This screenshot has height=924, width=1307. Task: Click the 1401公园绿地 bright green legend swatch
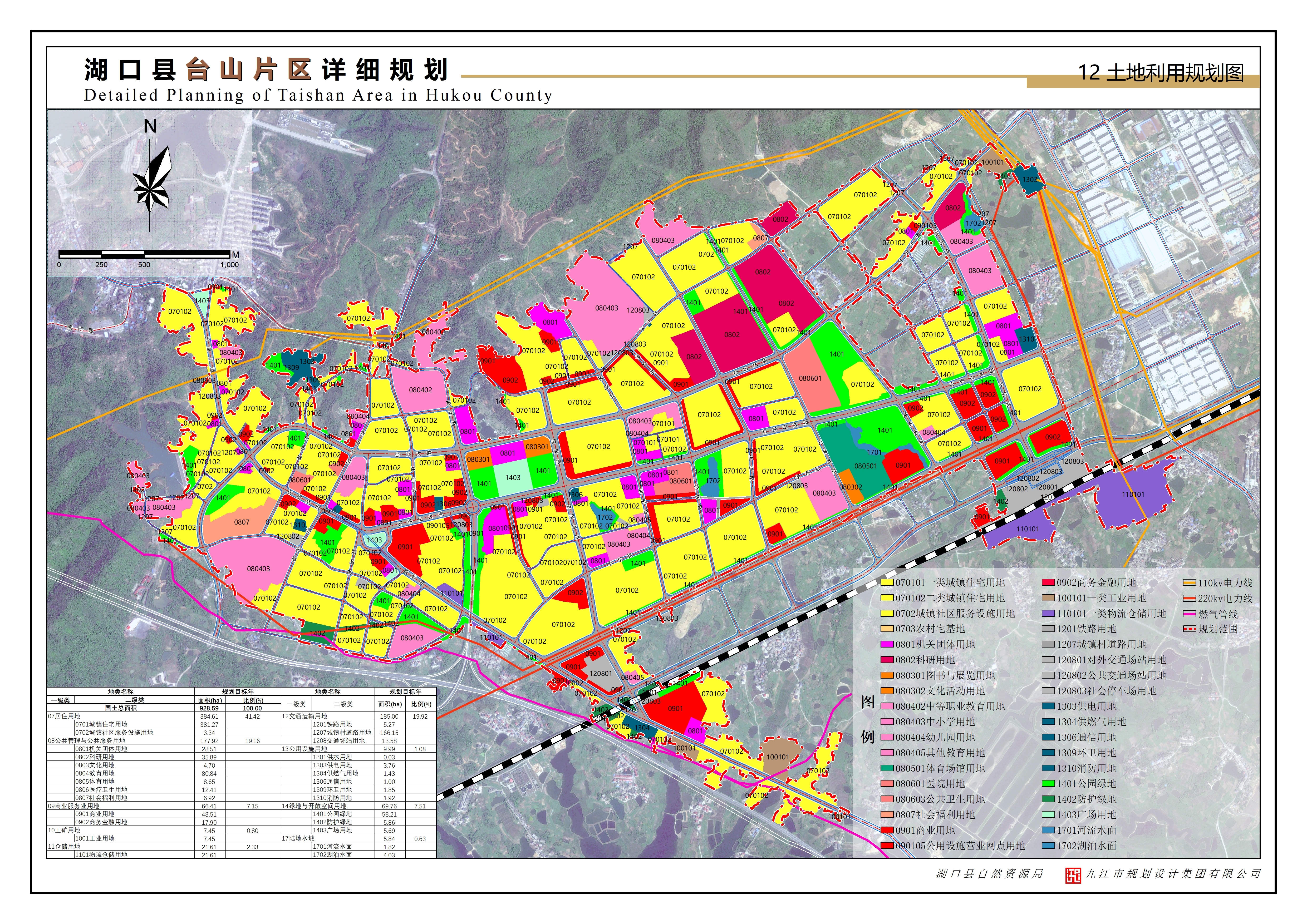1049,784
